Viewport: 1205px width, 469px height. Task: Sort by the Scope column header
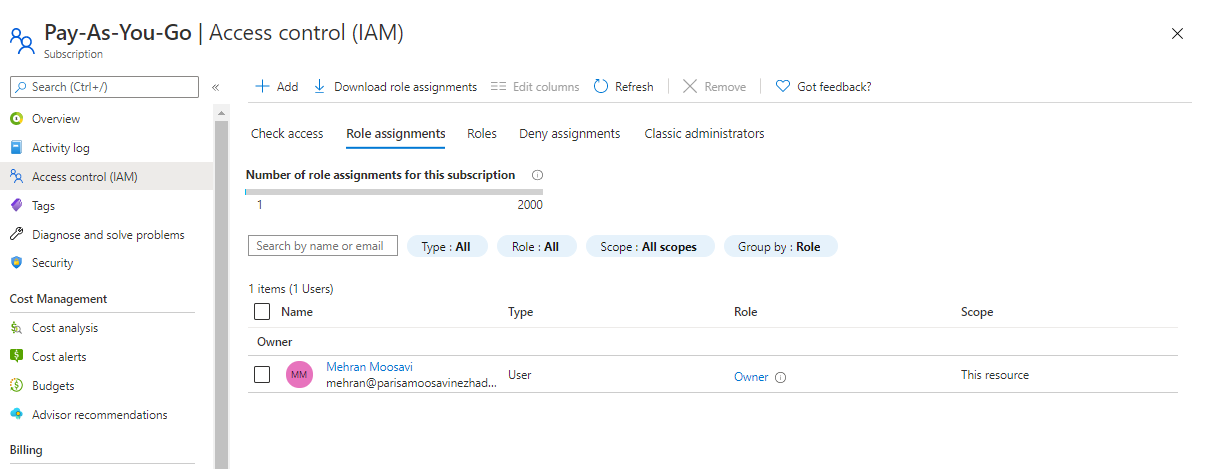pos(977,312)
